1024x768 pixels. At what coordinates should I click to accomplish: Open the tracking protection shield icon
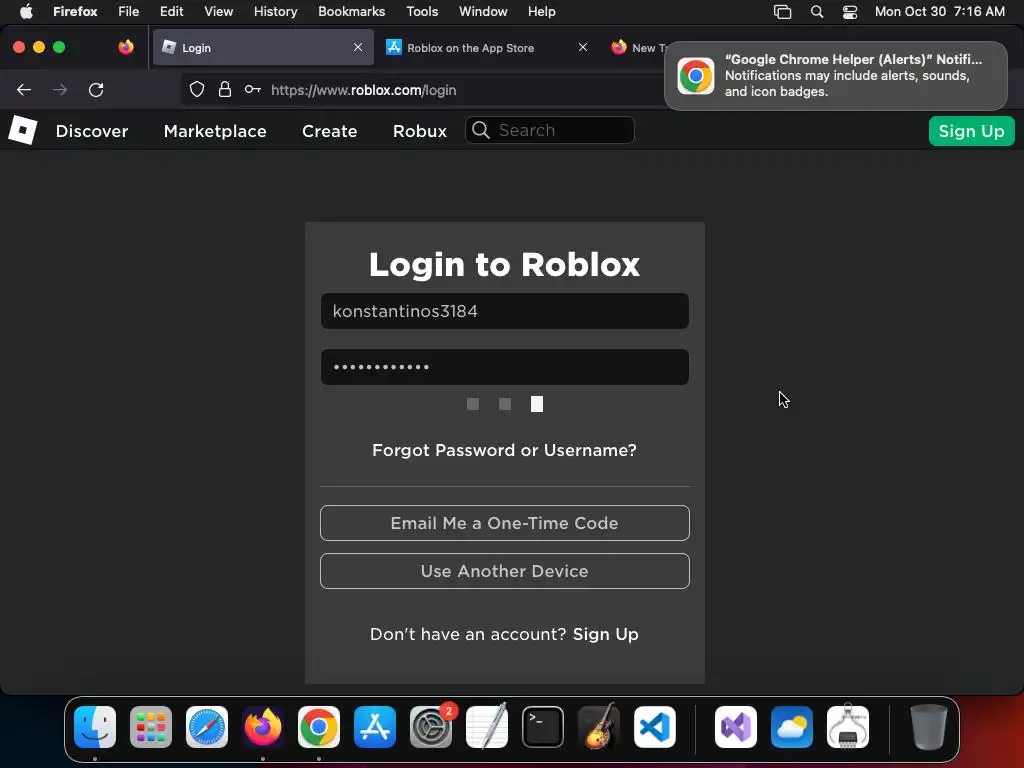[x=197, y=90]
